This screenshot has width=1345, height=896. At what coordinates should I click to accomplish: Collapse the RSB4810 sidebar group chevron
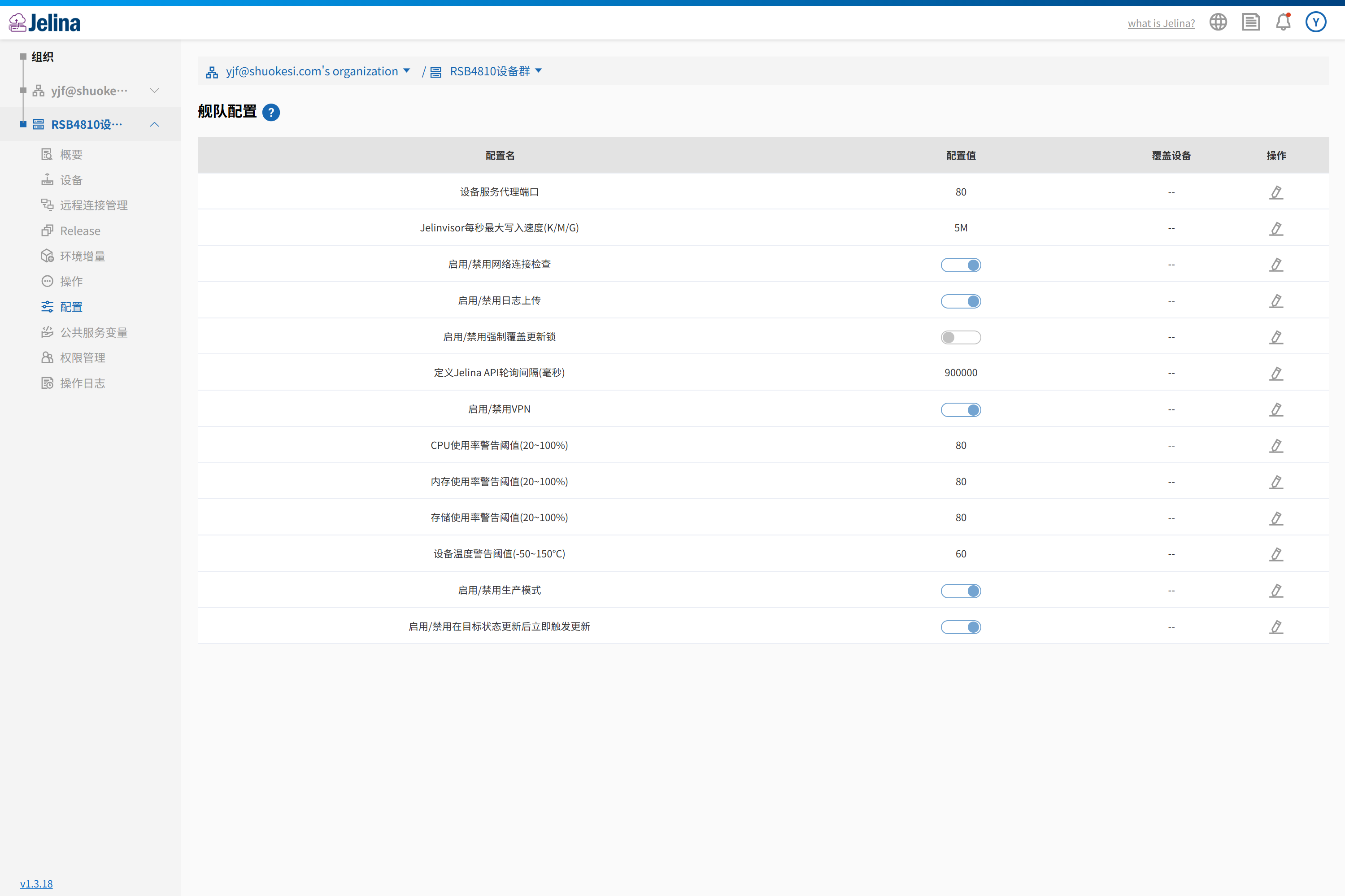tap(154, 125)
